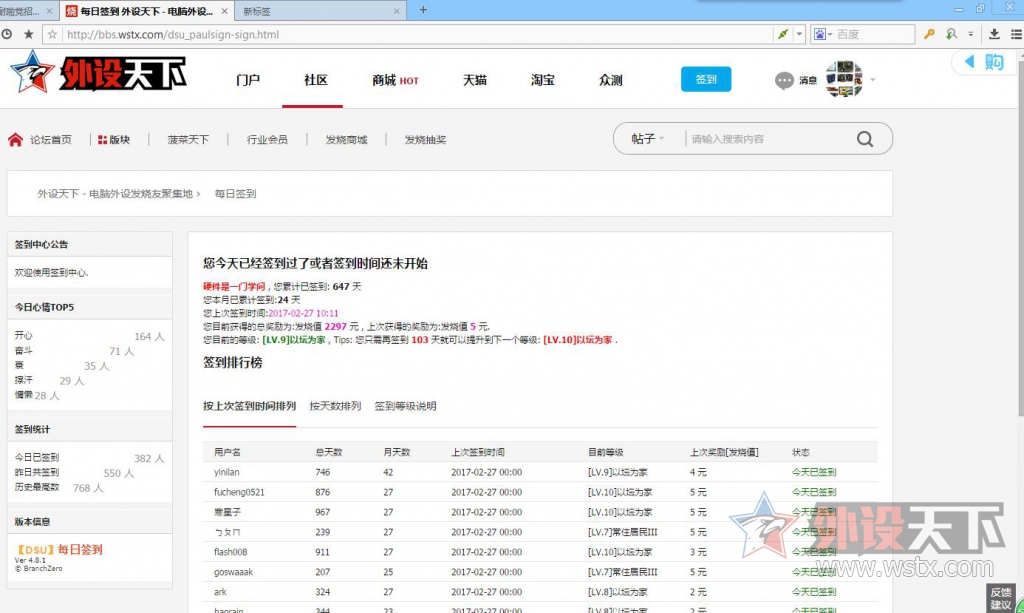This screenshot has height=613, width=1024.
Task: Expand the dropdown arrow beside user avatar
Action: [873, 80]
